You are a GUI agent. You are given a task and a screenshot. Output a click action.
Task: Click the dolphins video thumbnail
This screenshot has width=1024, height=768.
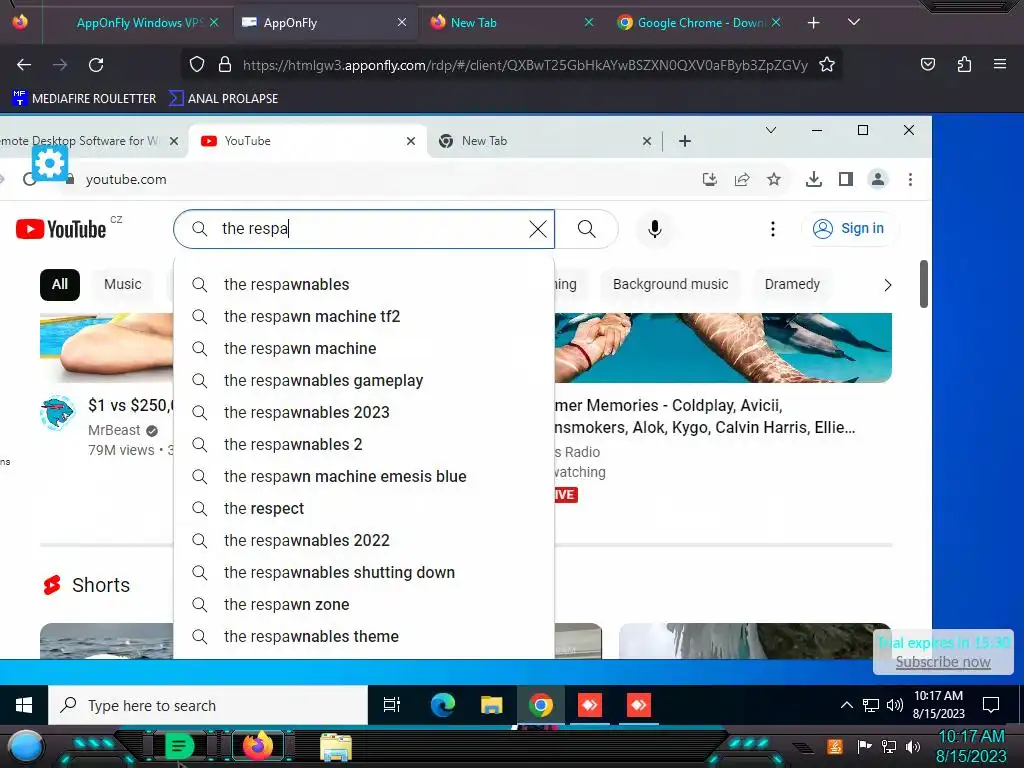pos(723,347)
